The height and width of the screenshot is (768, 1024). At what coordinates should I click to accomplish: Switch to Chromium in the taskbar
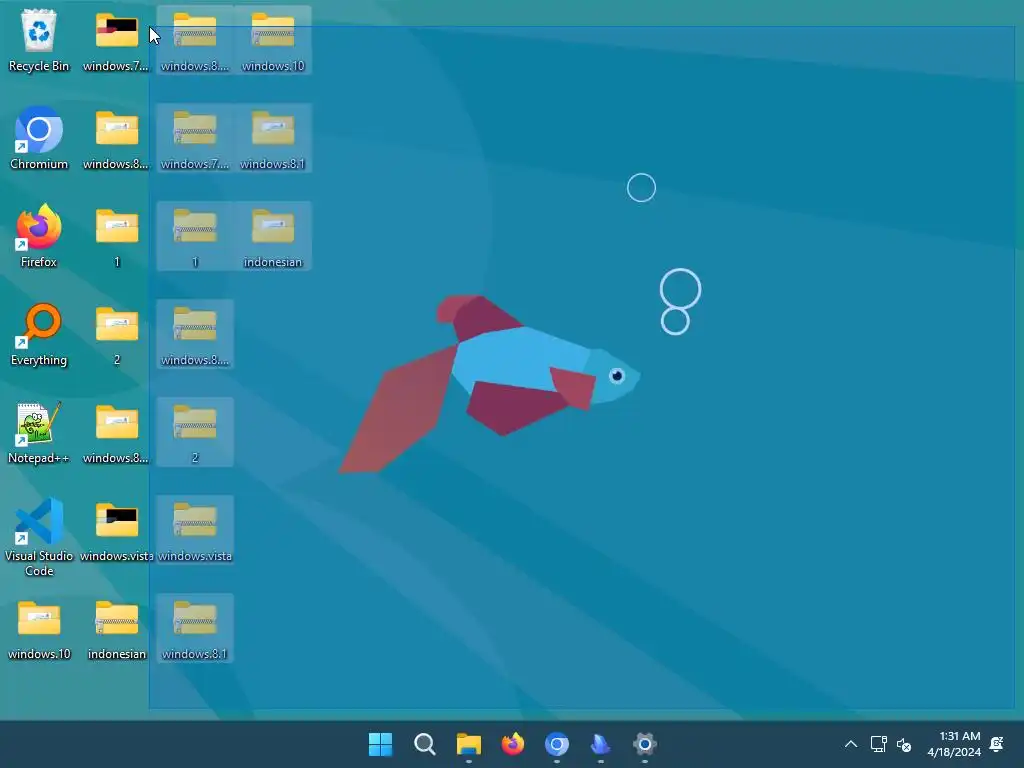(x=556, y=744)
